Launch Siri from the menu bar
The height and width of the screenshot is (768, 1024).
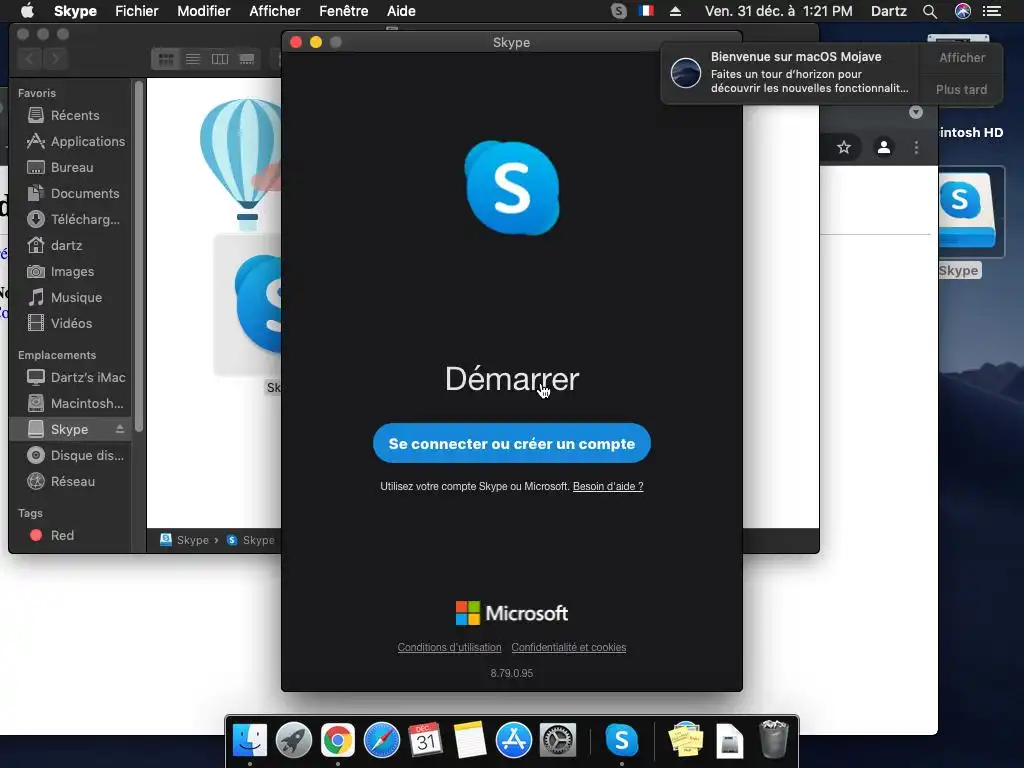point(963,11)
